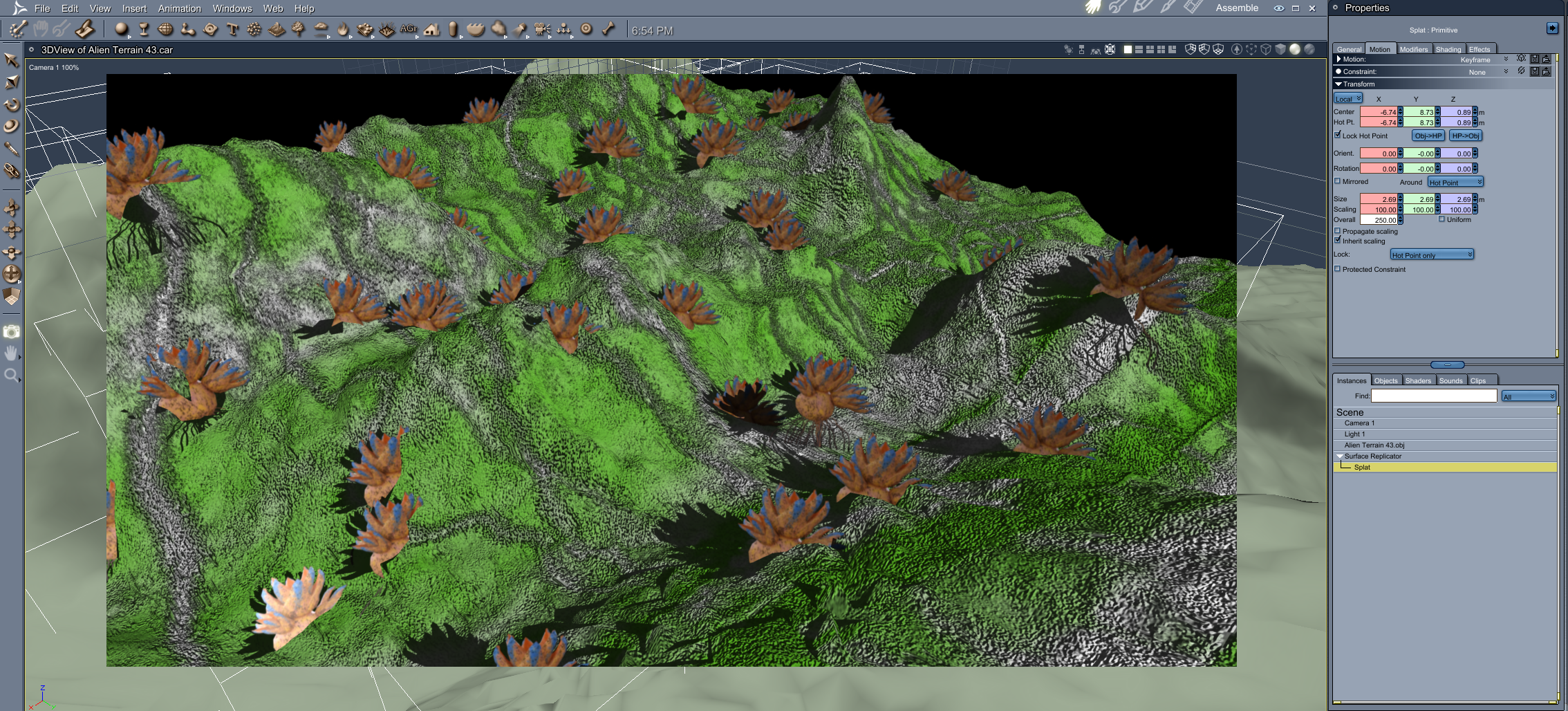Open the Animation menu
The width and height of the screenshot is (1568, 711).
point(180,8)
